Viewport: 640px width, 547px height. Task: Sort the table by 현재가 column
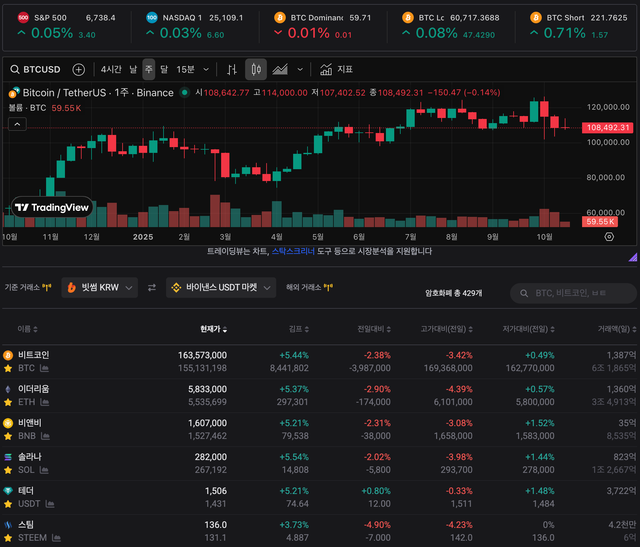214,328
